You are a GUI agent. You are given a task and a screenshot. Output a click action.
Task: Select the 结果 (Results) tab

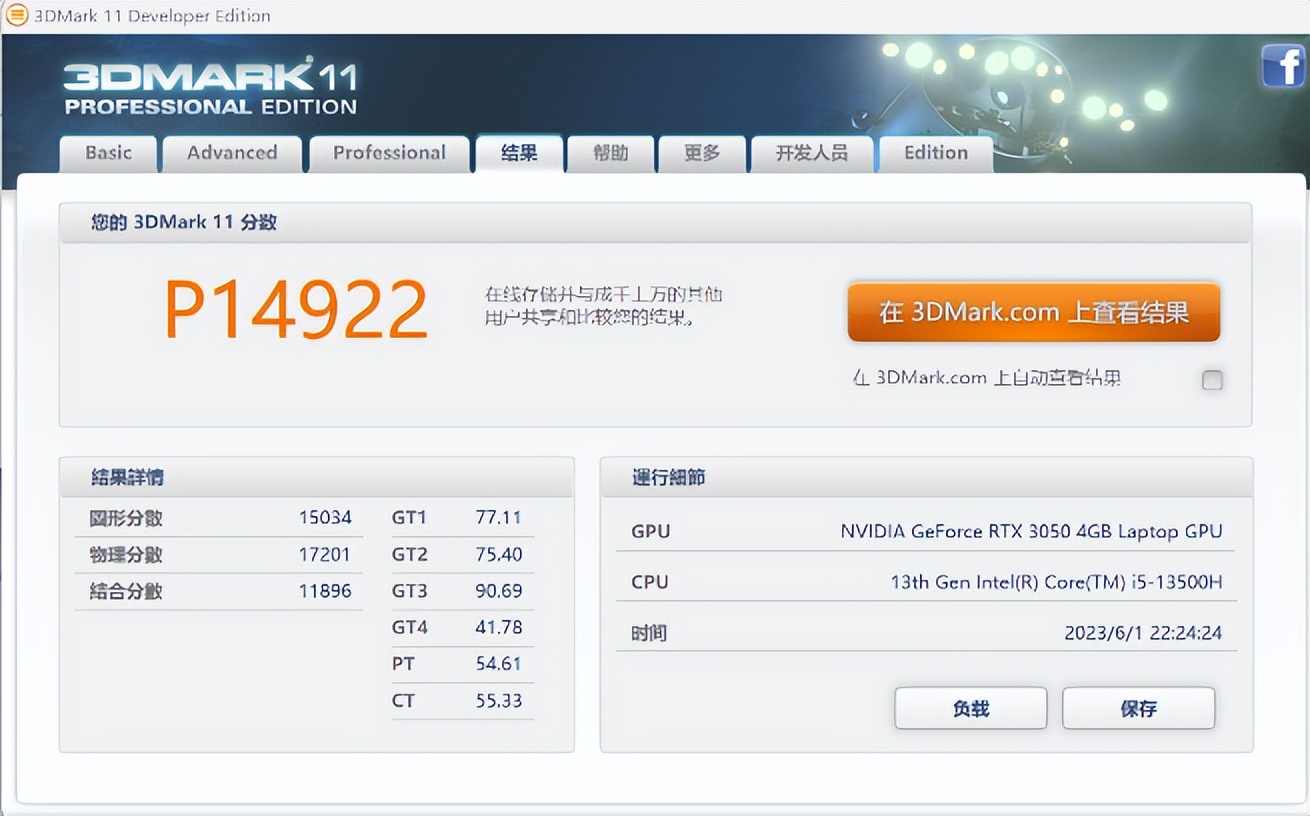[x=518, y=153]
